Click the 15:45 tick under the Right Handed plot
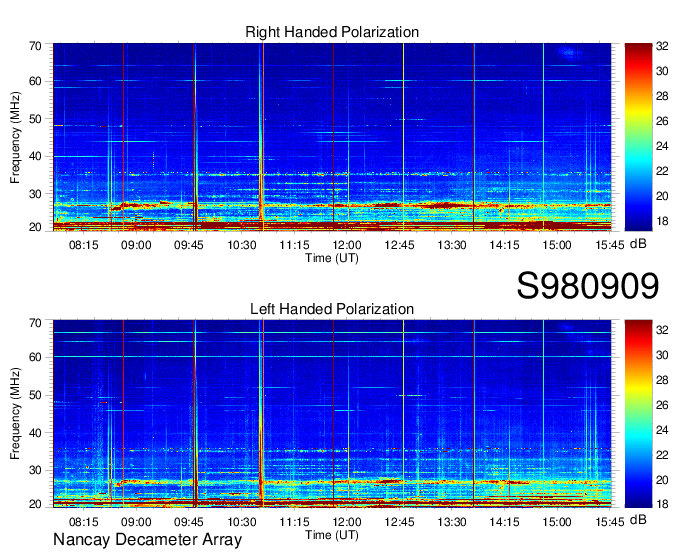680x552 pixels. (x=609, y=245)
